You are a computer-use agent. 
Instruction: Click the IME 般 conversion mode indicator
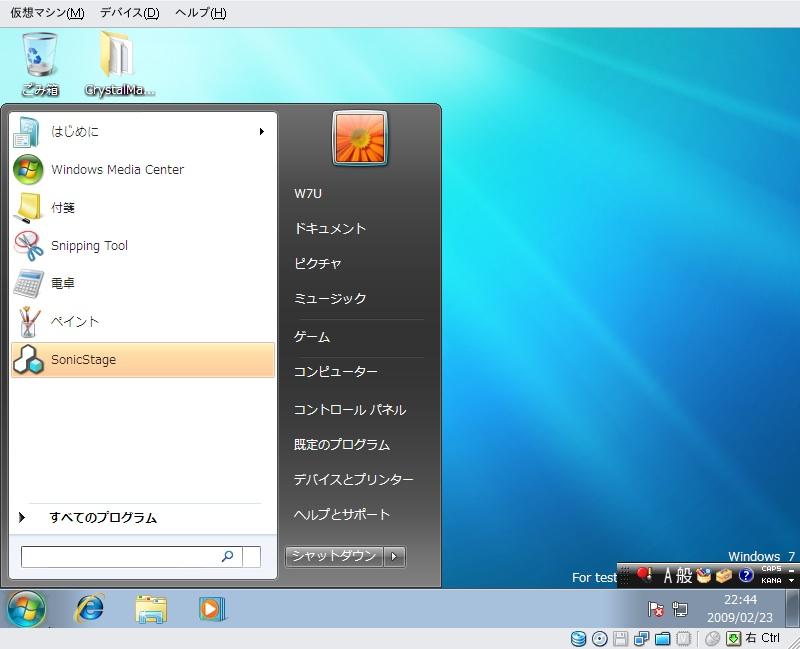click(x=684, y=576)
